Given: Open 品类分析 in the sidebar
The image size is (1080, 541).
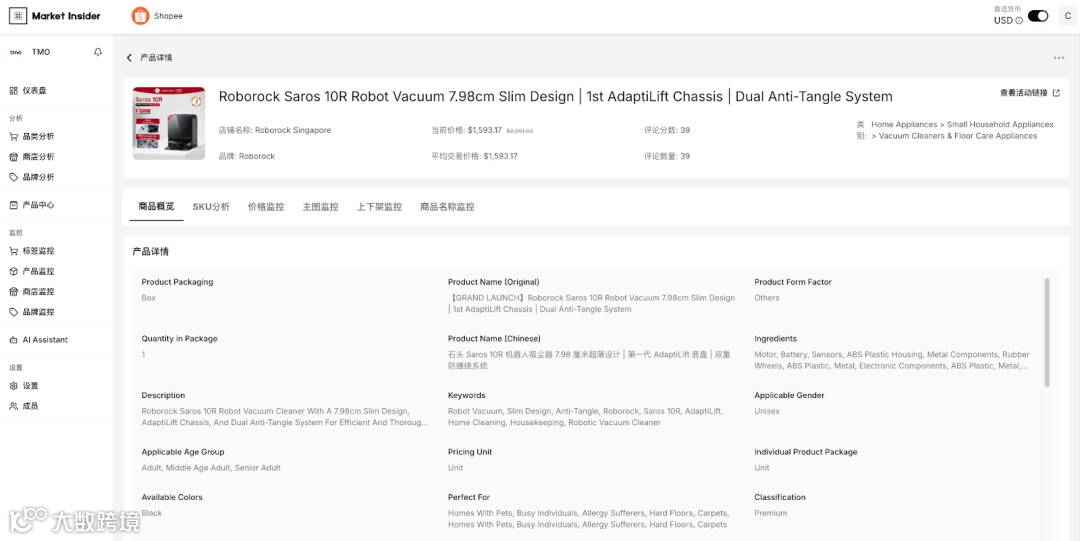Looking at the screenshot, I should pos(38,137).
